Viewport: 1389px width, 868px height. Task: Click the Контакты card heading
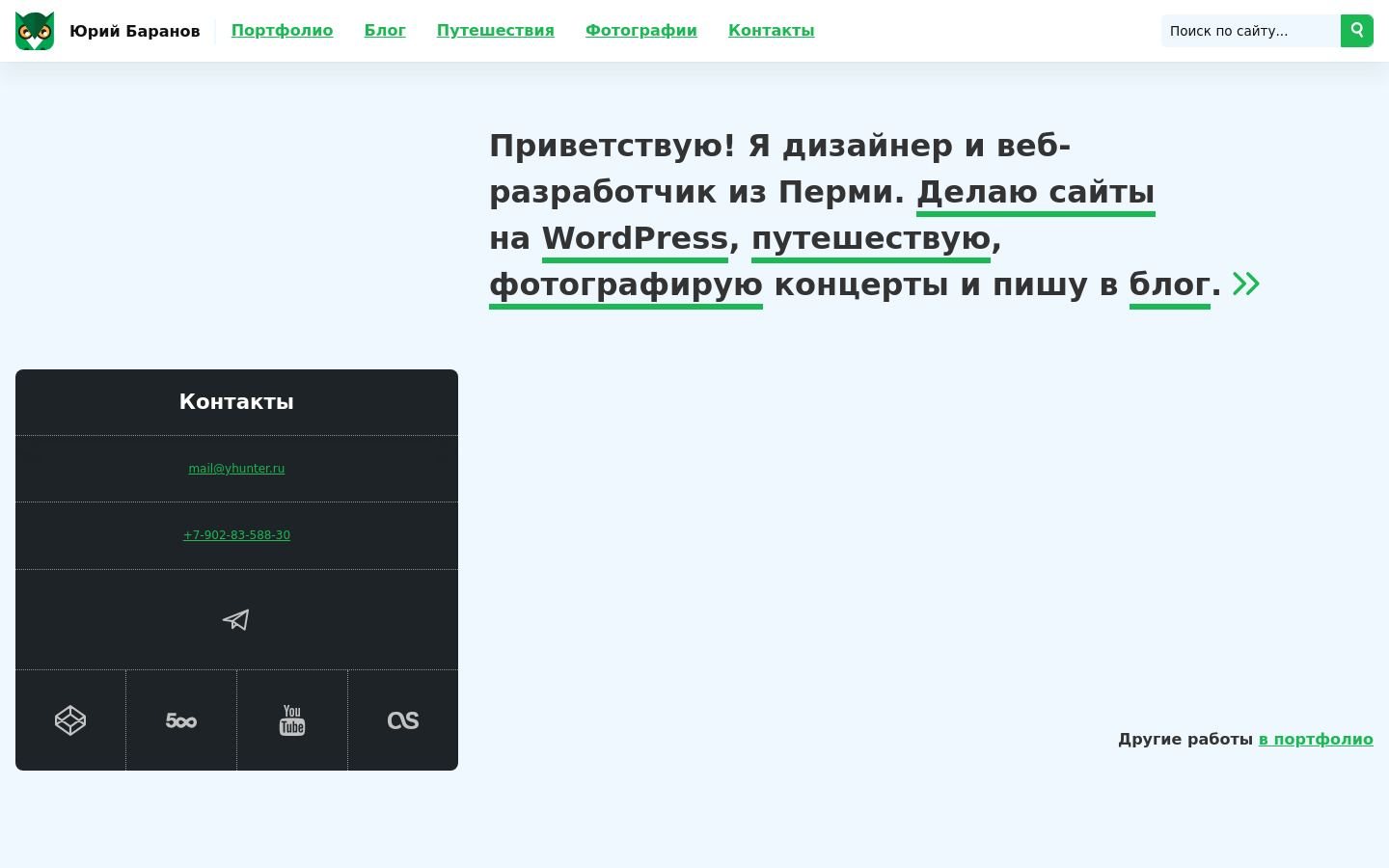click(x=236, y=402)
